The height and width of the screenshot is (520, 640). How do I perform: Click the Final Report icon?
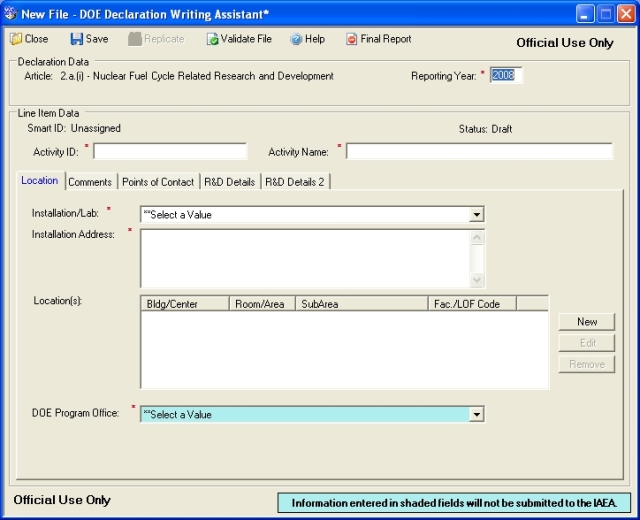[x=351, y=39]
